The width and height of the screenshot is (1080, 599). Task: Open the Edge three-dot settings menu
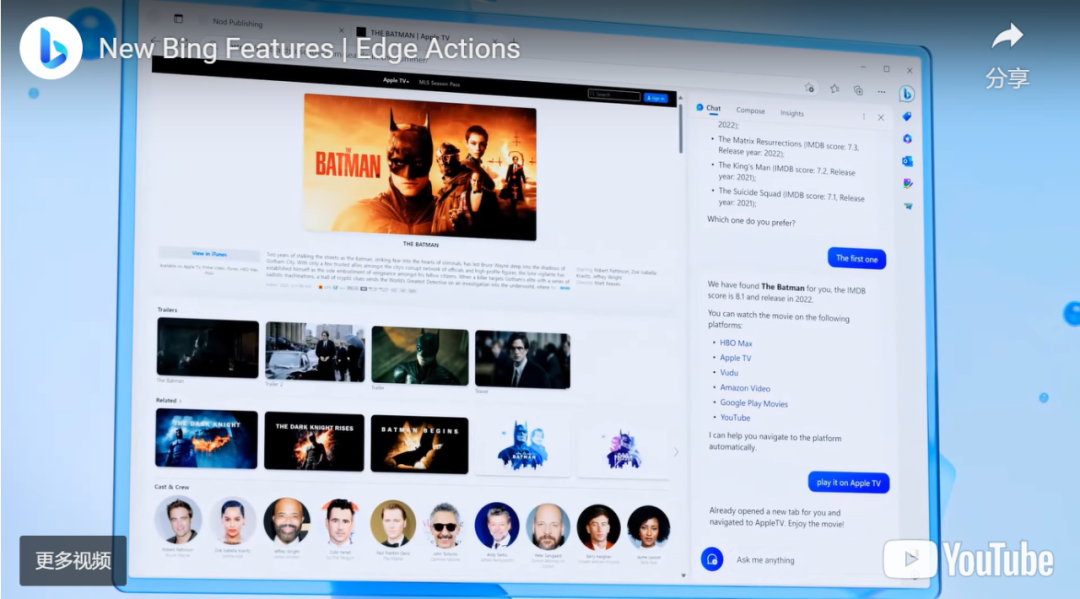[x=882, y=92]
